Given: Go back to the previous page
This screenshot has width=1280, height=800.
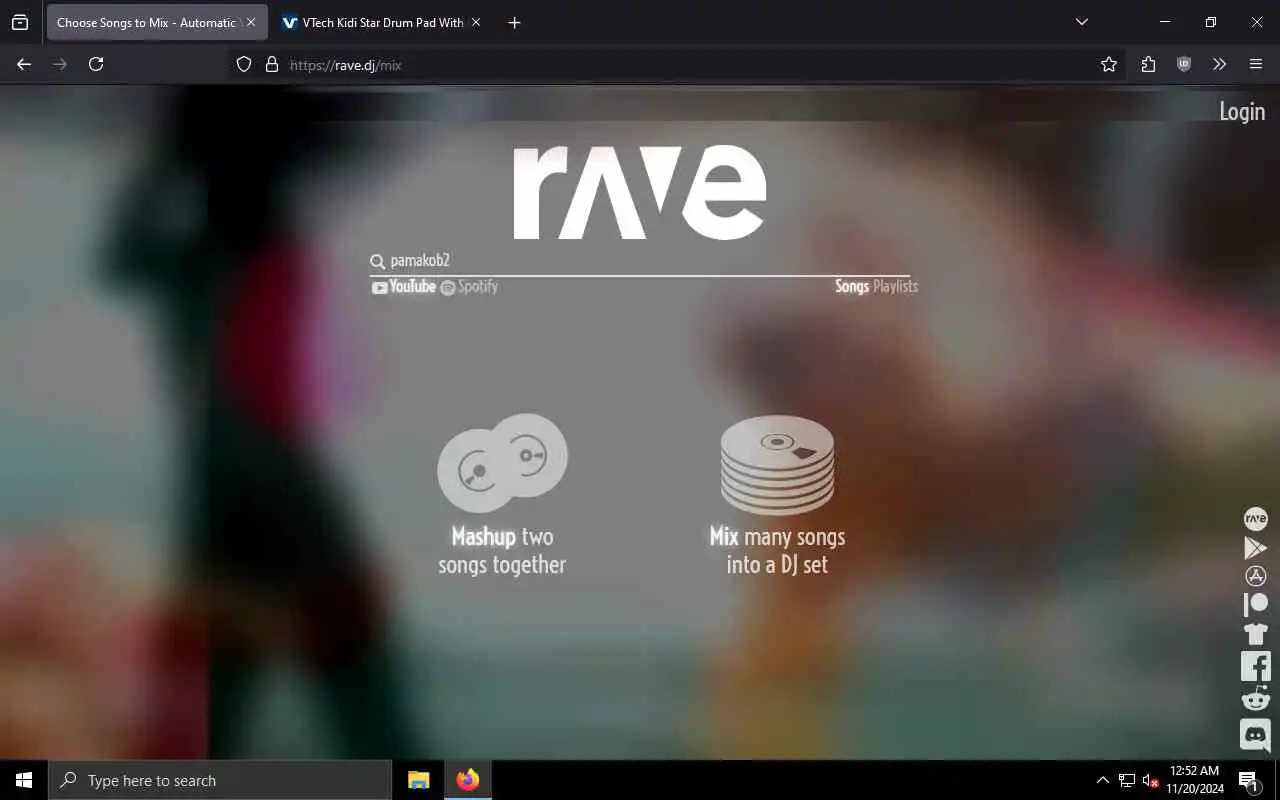Looking at the screenshot, I should click(24, 64).
